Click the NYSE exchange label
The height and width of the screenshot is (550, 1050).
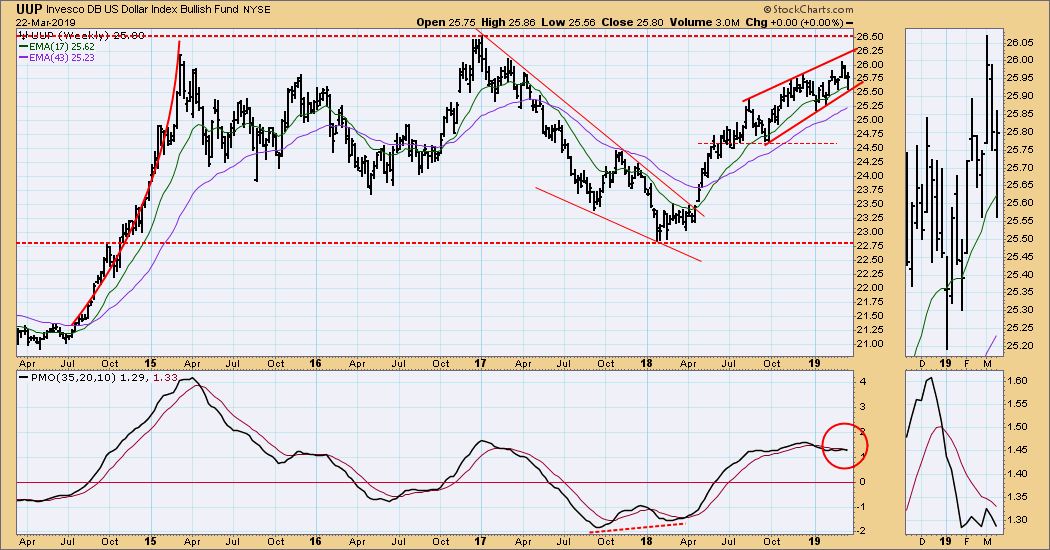tap(256, 10)
